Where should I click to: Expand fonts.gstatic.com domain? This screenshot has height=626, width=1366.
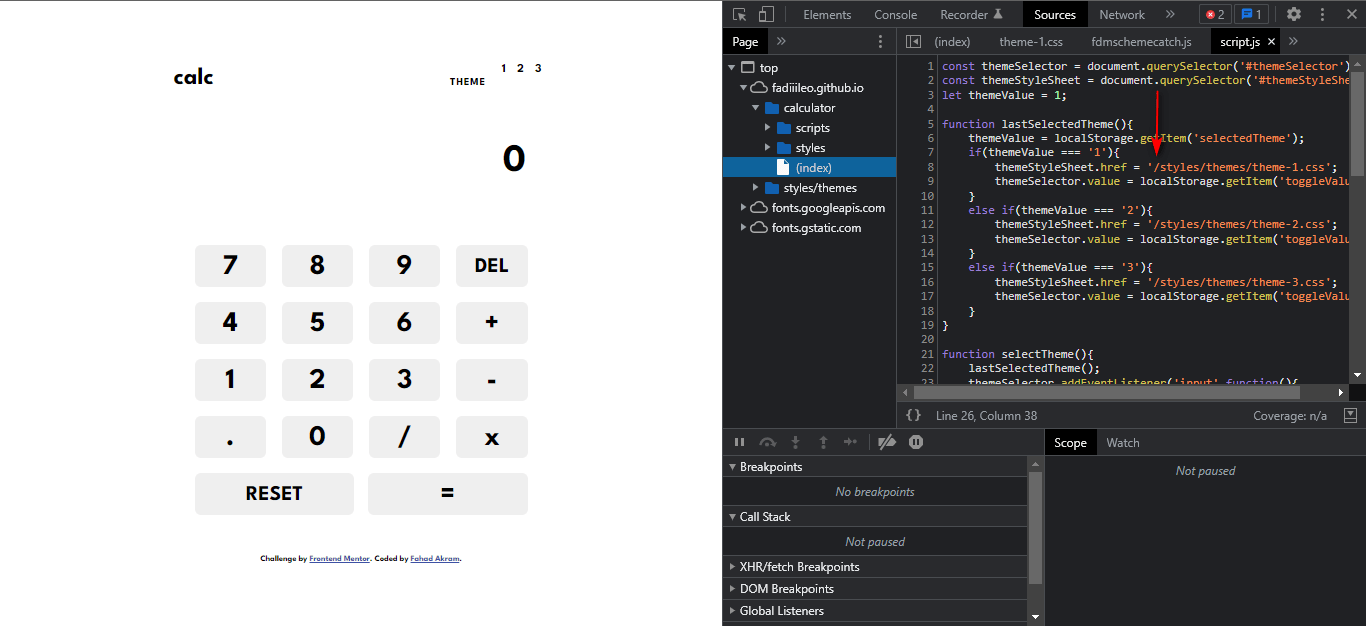click(x=743, y=228)
